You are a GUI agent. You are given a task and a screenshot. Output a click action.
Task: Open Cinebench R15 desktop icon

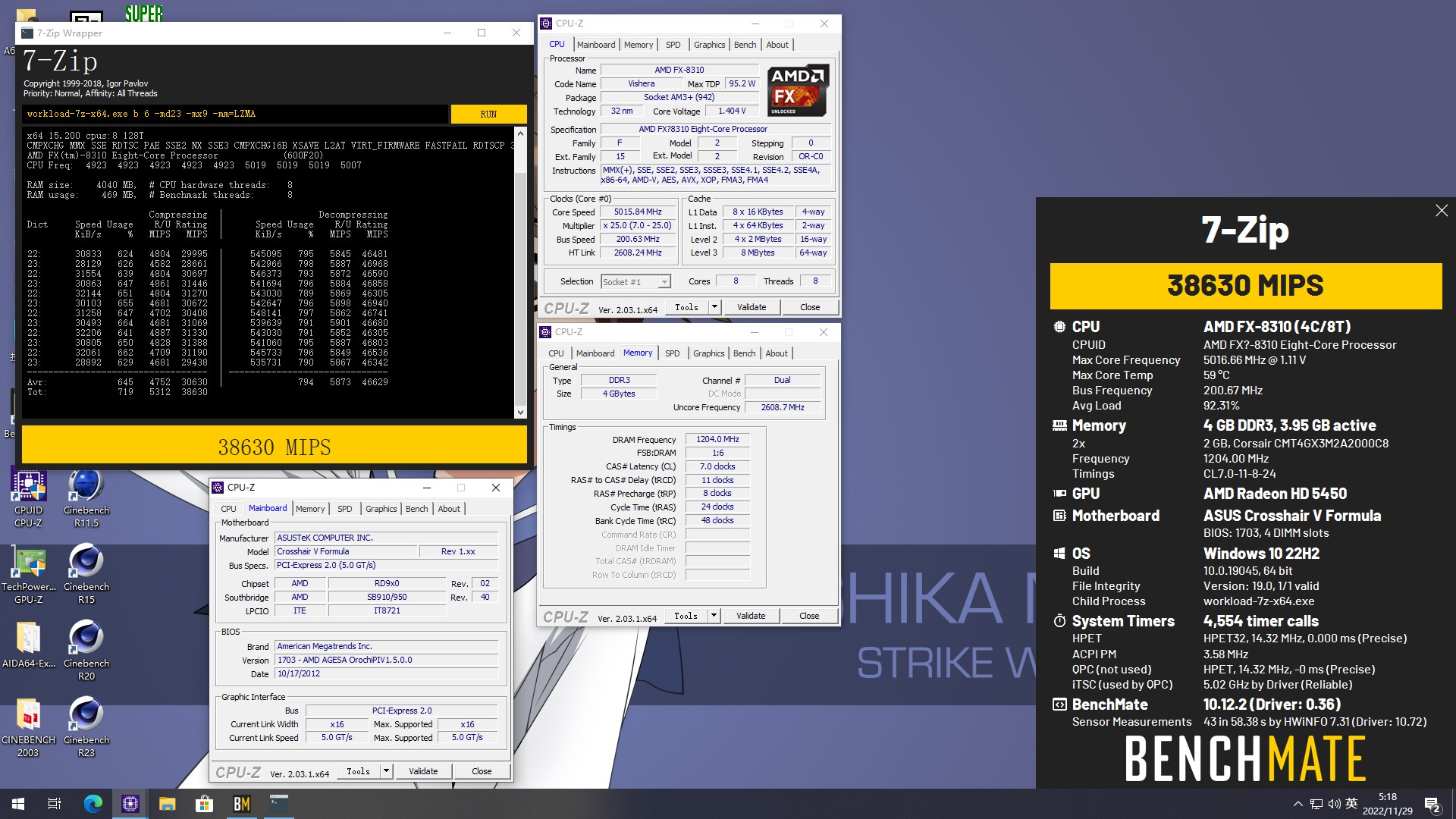pos(86,574)
